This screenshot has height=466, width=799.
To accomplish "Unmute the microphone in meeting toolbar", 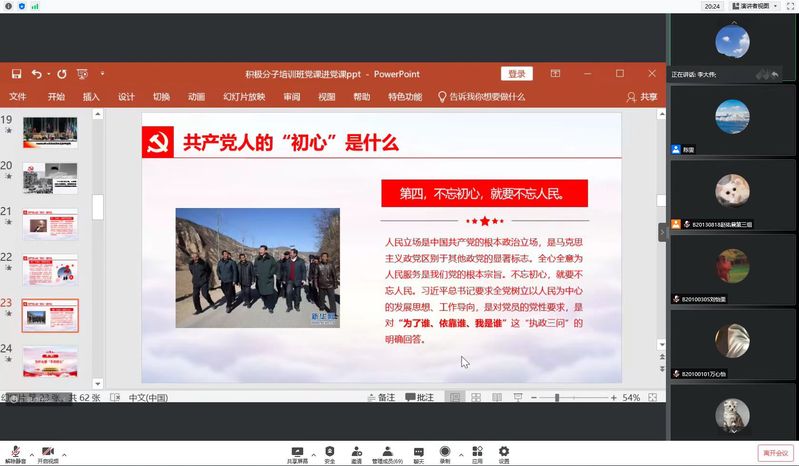I will (x=16, y=452).
